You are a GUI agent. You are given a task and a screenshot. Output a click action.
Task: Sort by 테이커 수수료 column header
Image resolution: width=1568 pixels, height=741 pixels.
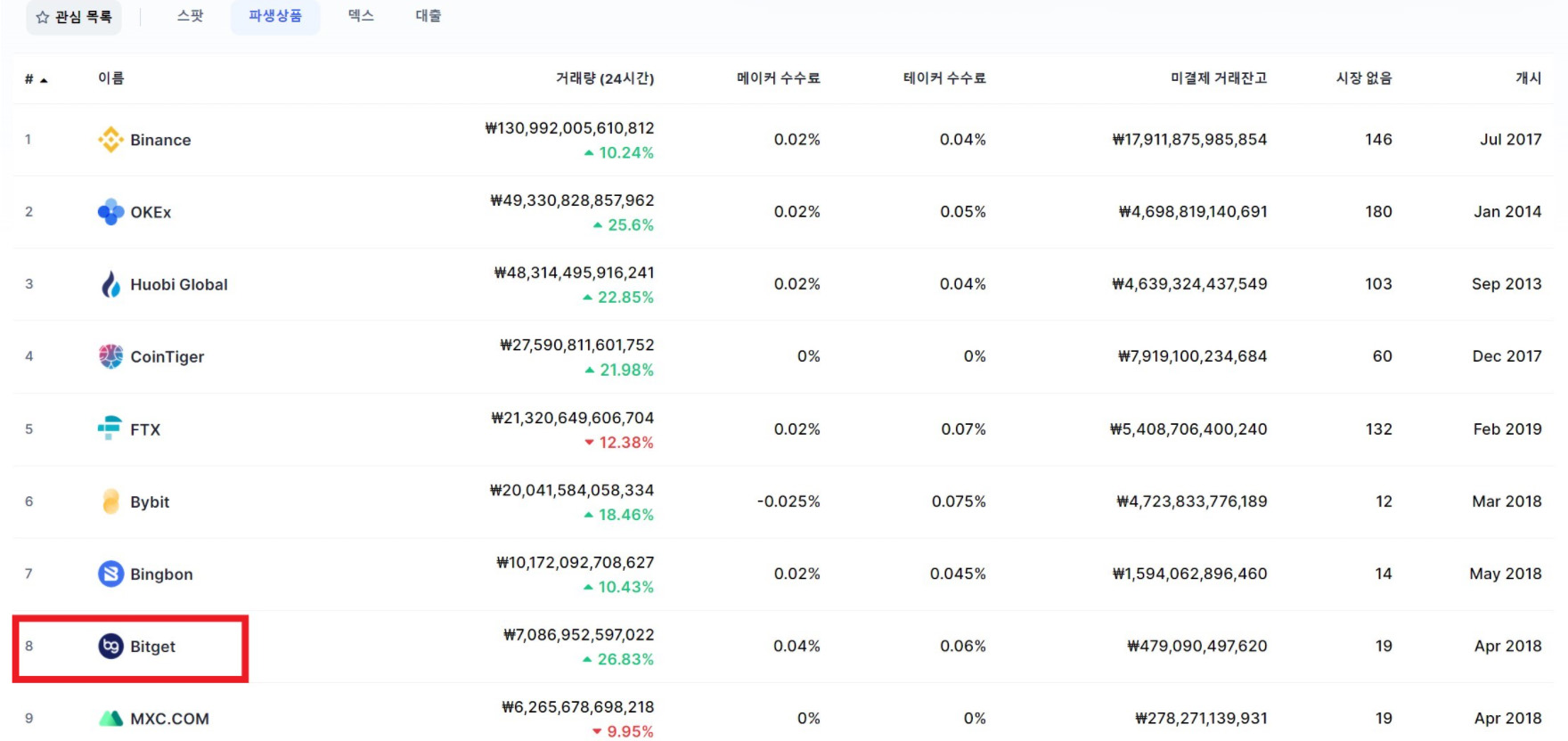[944, 78]
